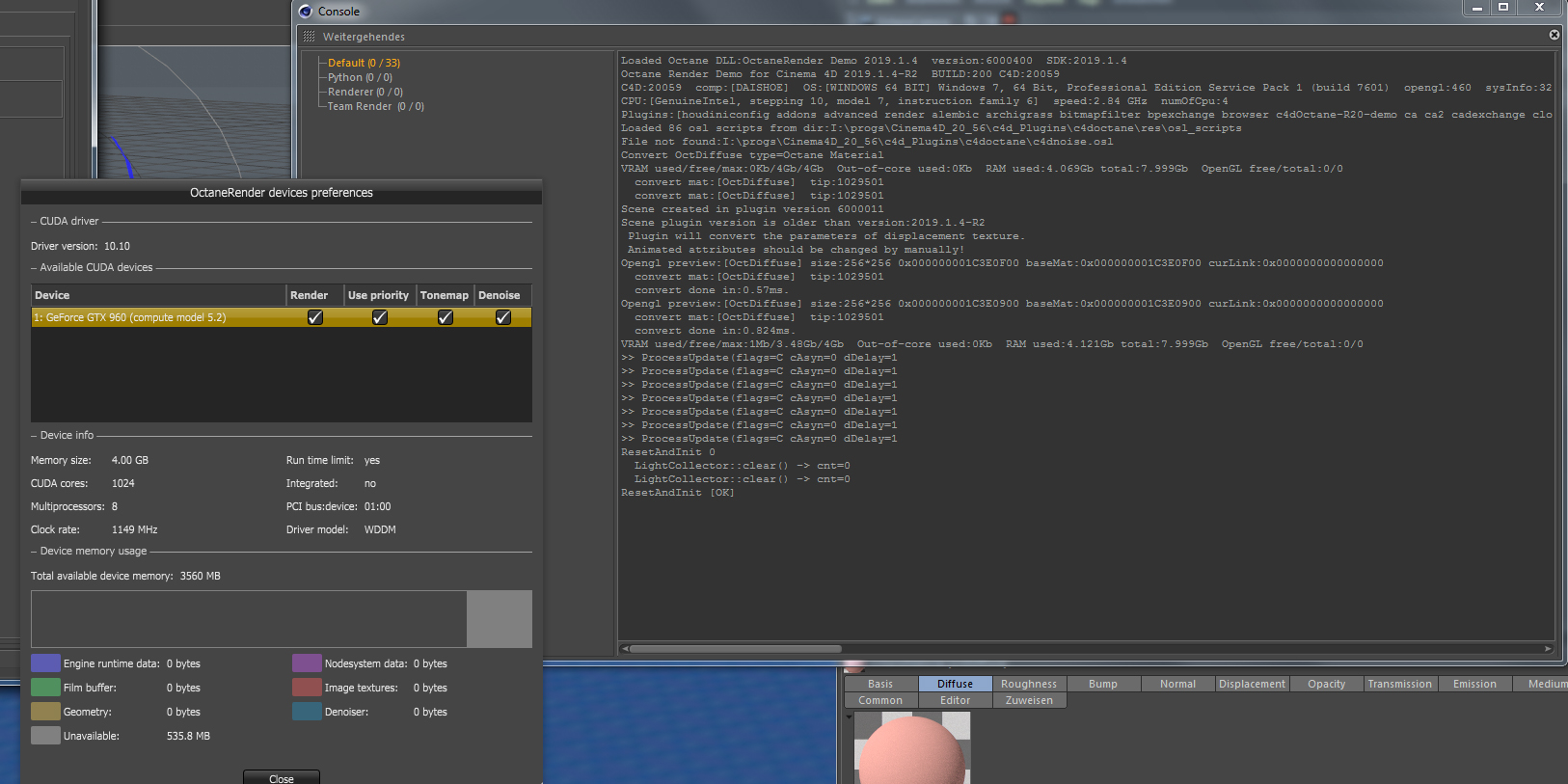Click the Image textures color swatch
This screenshot has width=1568, height=784.
pyautogui.click(x=307, y=687)
